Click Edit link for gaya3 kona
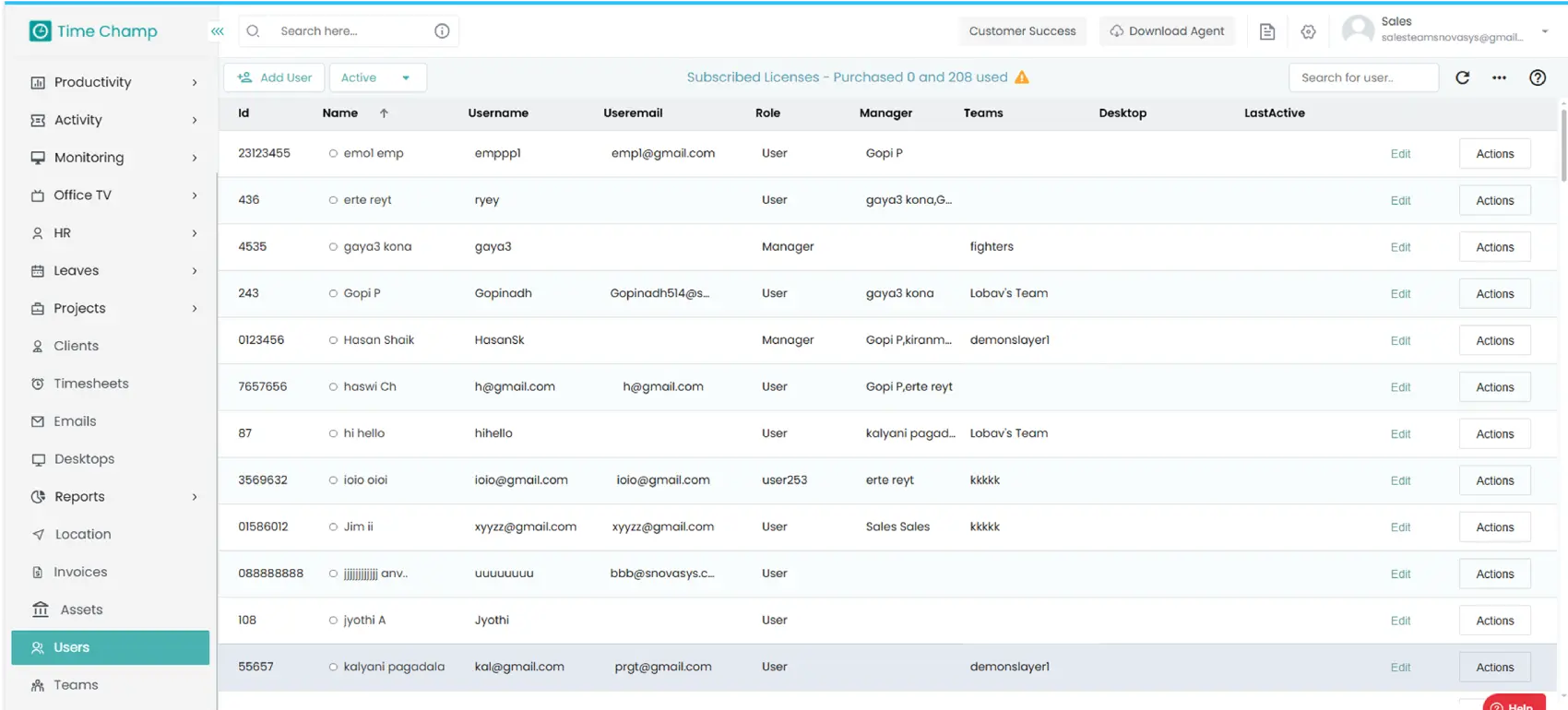 coord(1400,247)
